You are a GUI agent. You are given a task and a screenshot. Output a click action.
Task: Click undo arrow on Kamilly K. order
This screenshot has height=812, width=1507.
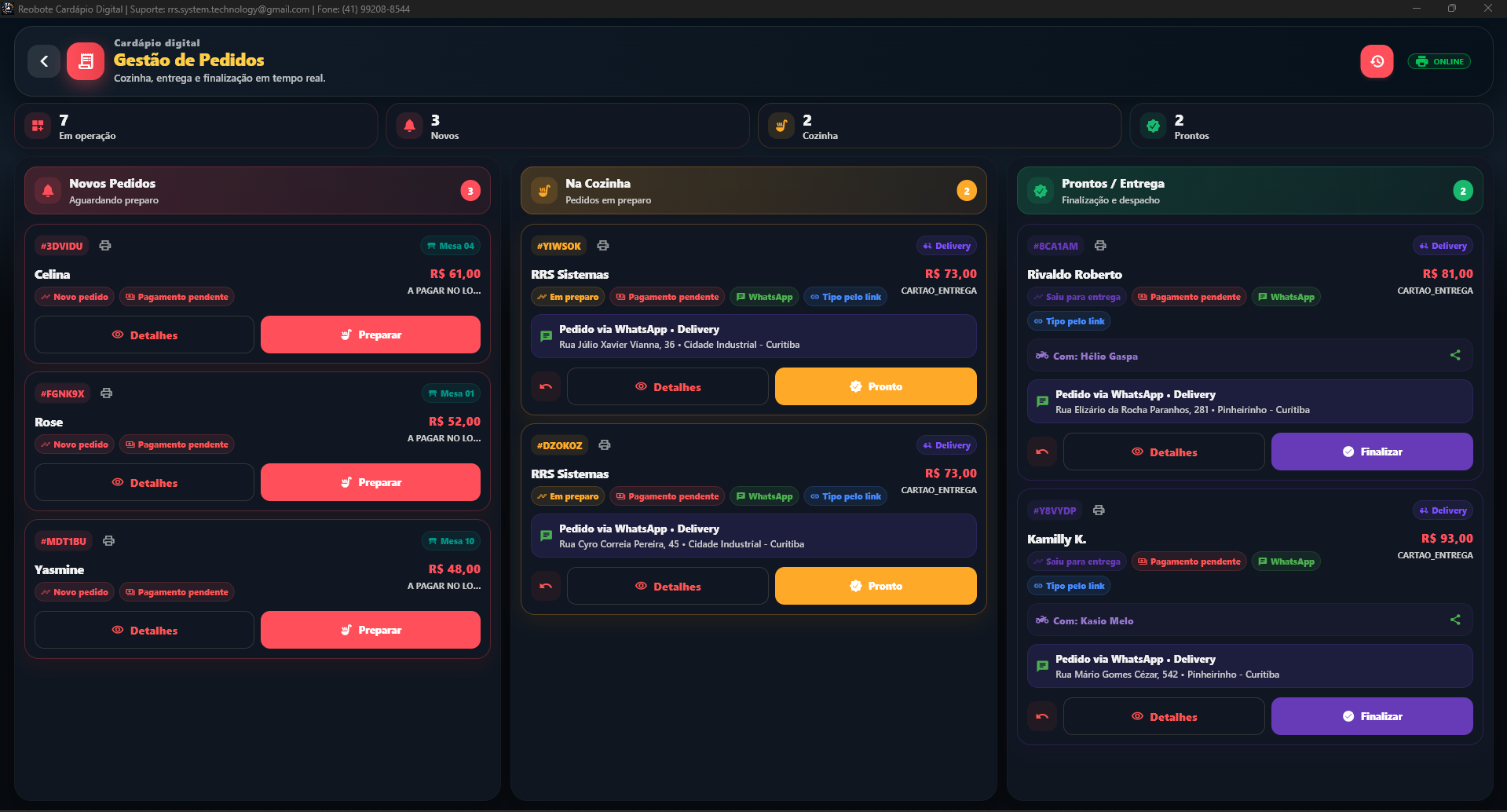point(1042,716)
